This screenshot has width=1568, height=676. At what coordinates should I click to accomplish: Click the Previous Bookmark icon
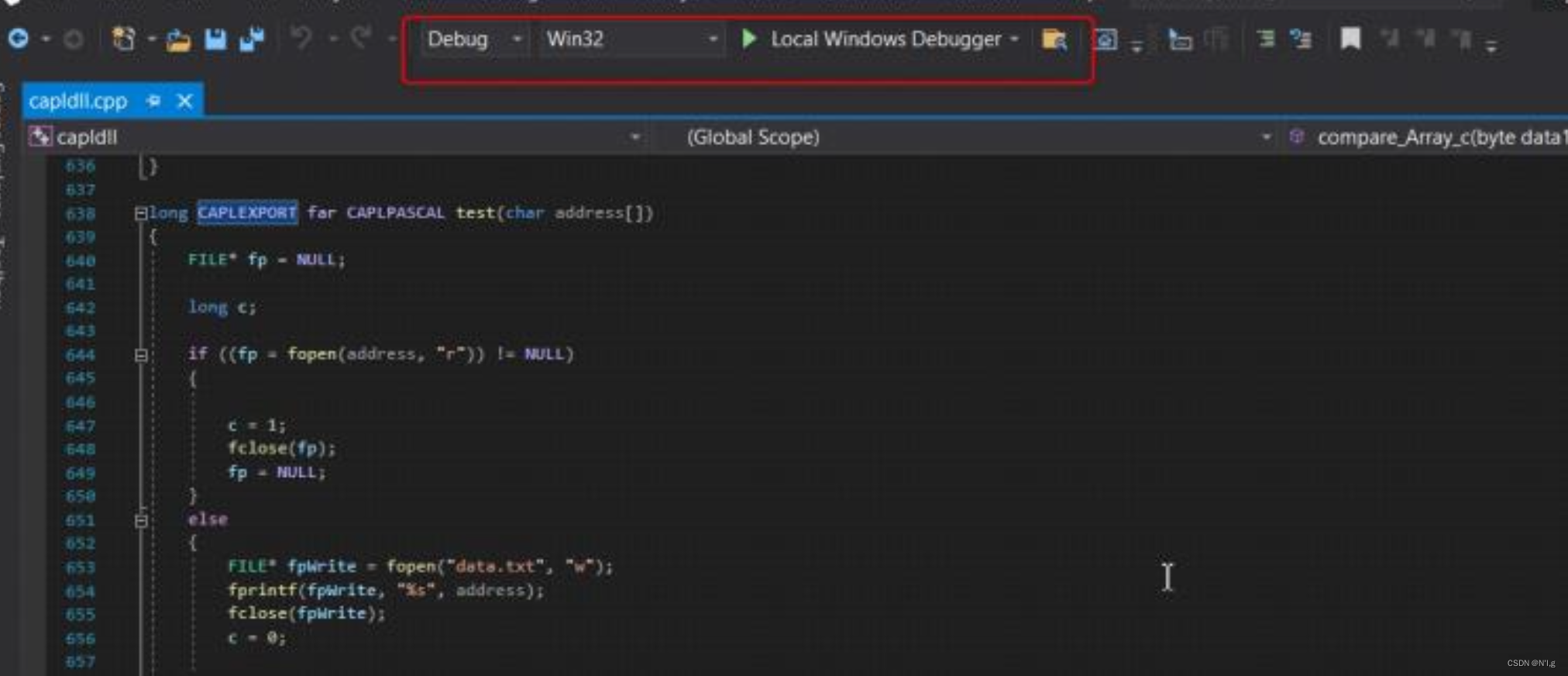pos(1390,38)
